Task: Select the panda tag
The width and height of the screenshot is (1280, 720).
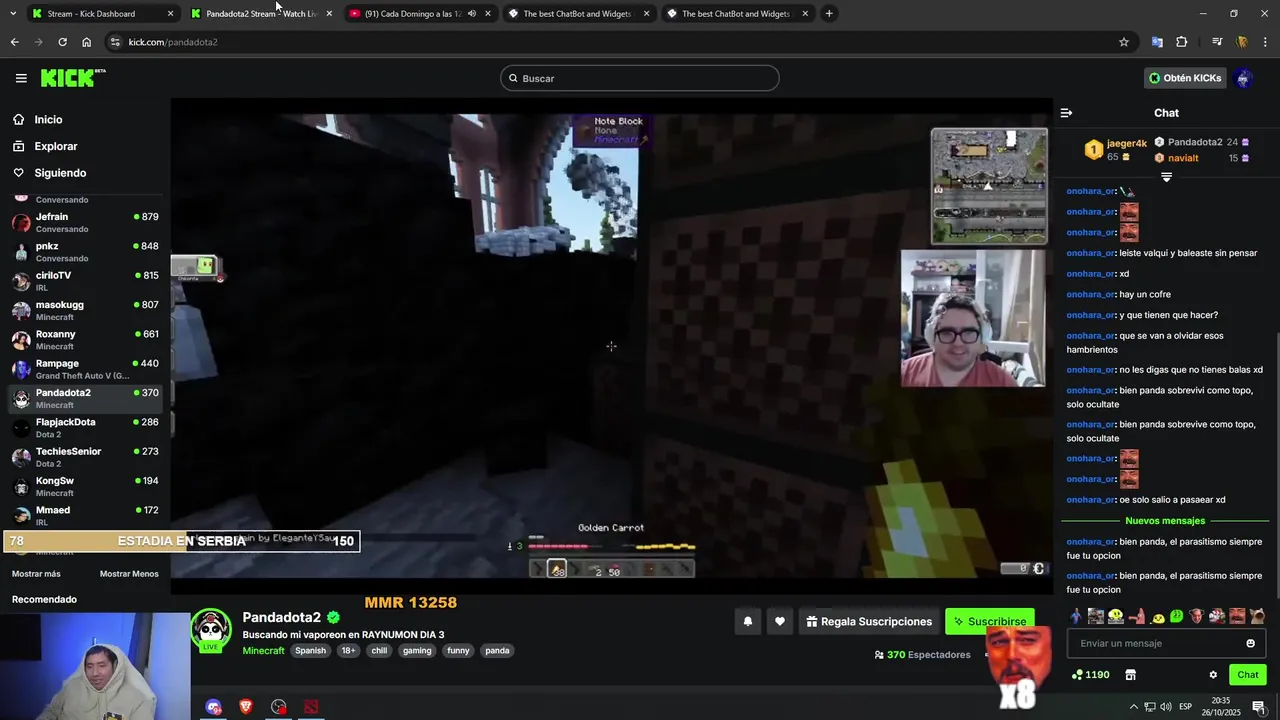Action: pos(497,650)
